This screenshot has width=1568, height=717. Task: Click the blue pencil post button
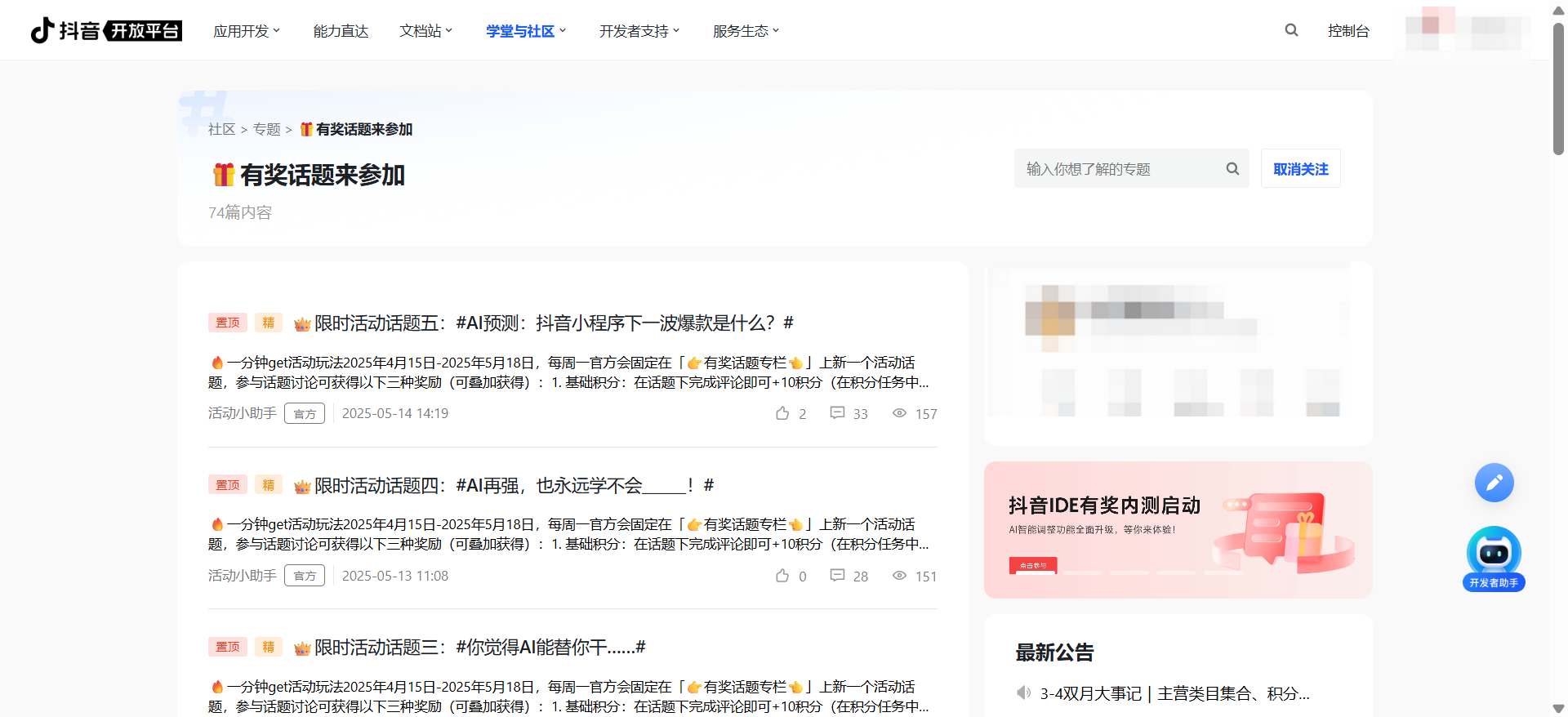tap(1494, 483)
